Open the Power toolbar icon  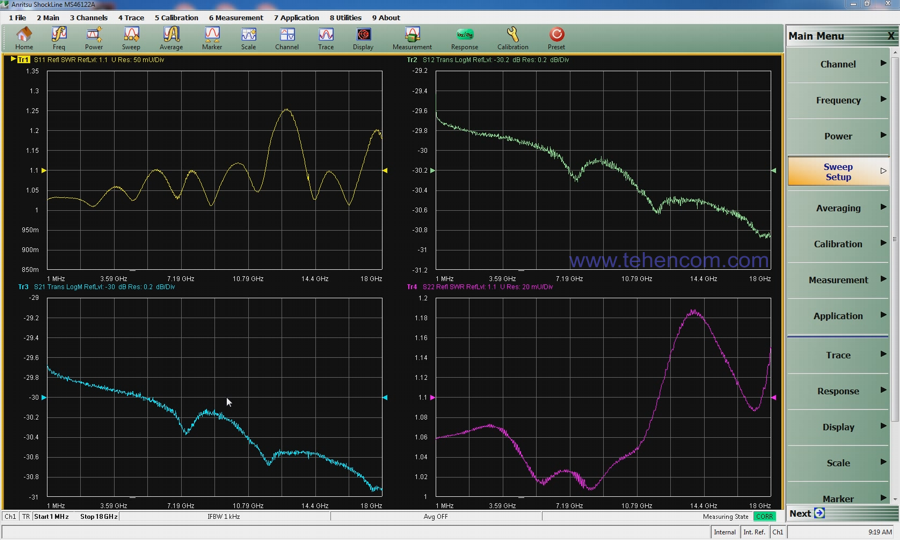click(x=94, y=38)
